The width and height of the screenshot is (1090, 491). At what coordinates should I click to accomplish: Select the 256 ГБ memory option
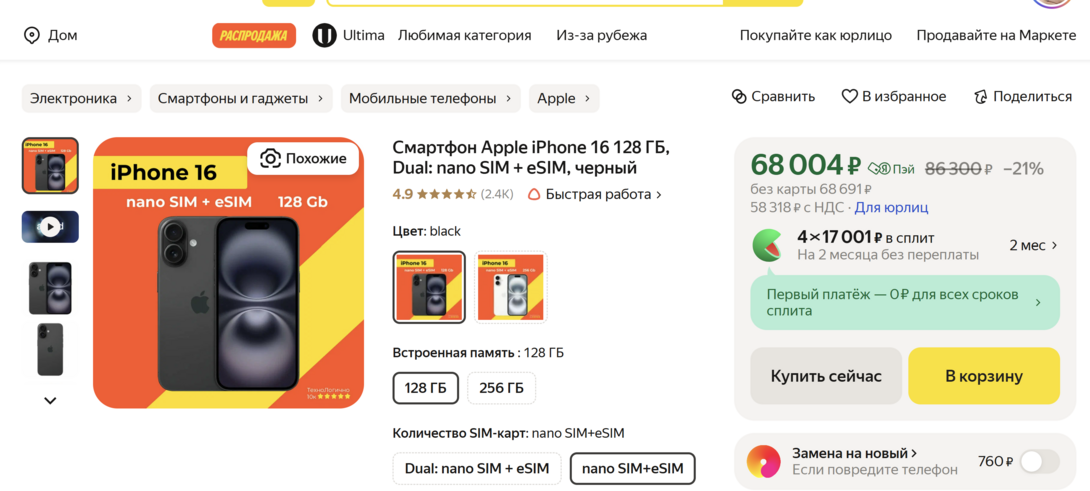point(501,388)
